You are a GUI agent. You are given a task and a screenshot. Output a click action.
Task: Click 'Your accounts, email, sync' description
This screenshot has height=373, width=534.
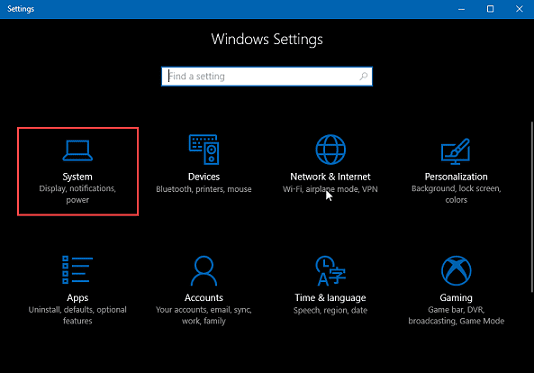tap(204, 315)
